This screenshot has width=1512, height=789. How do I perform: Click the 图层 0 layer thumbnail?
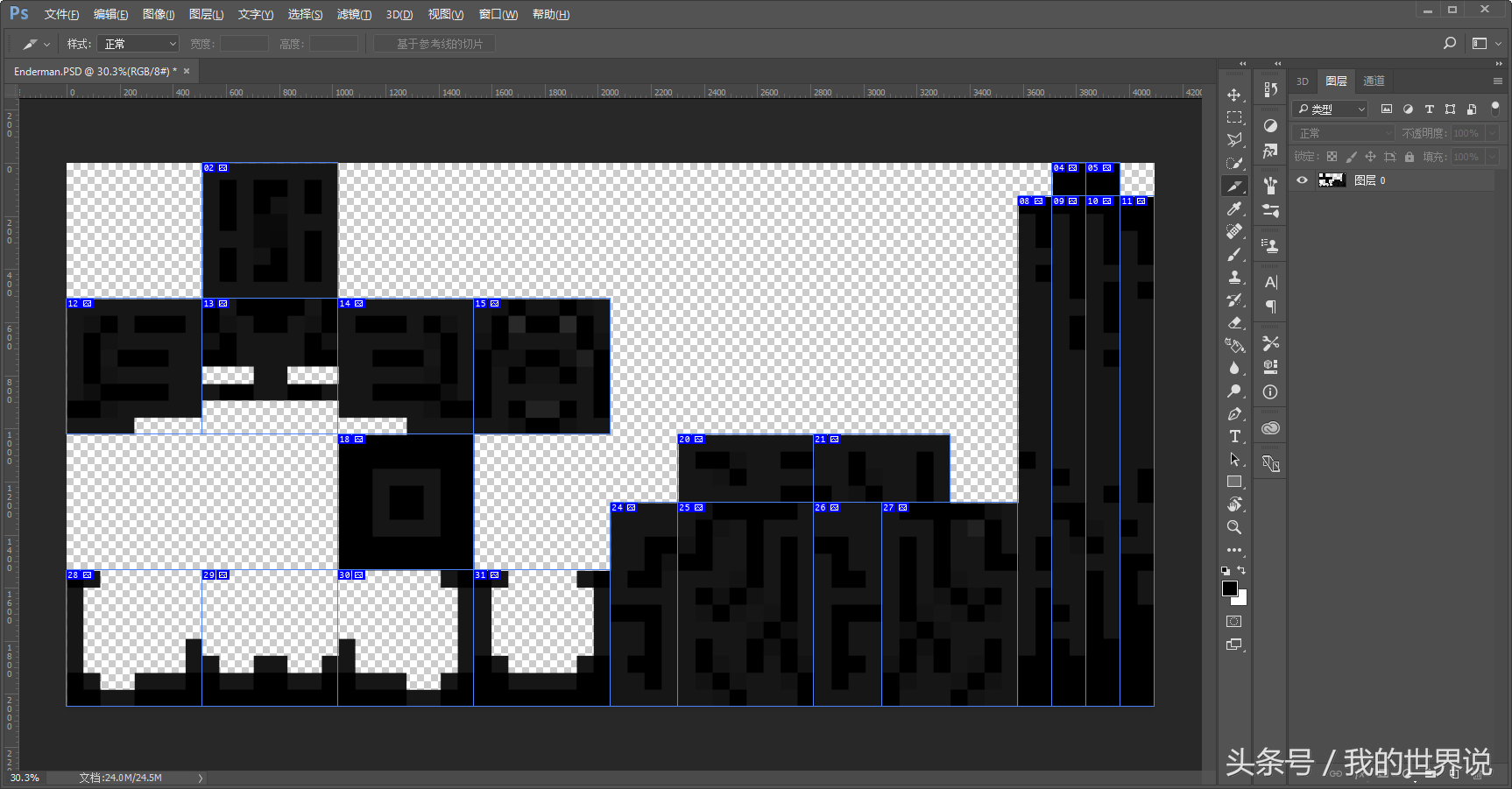tap(1332, 180)
